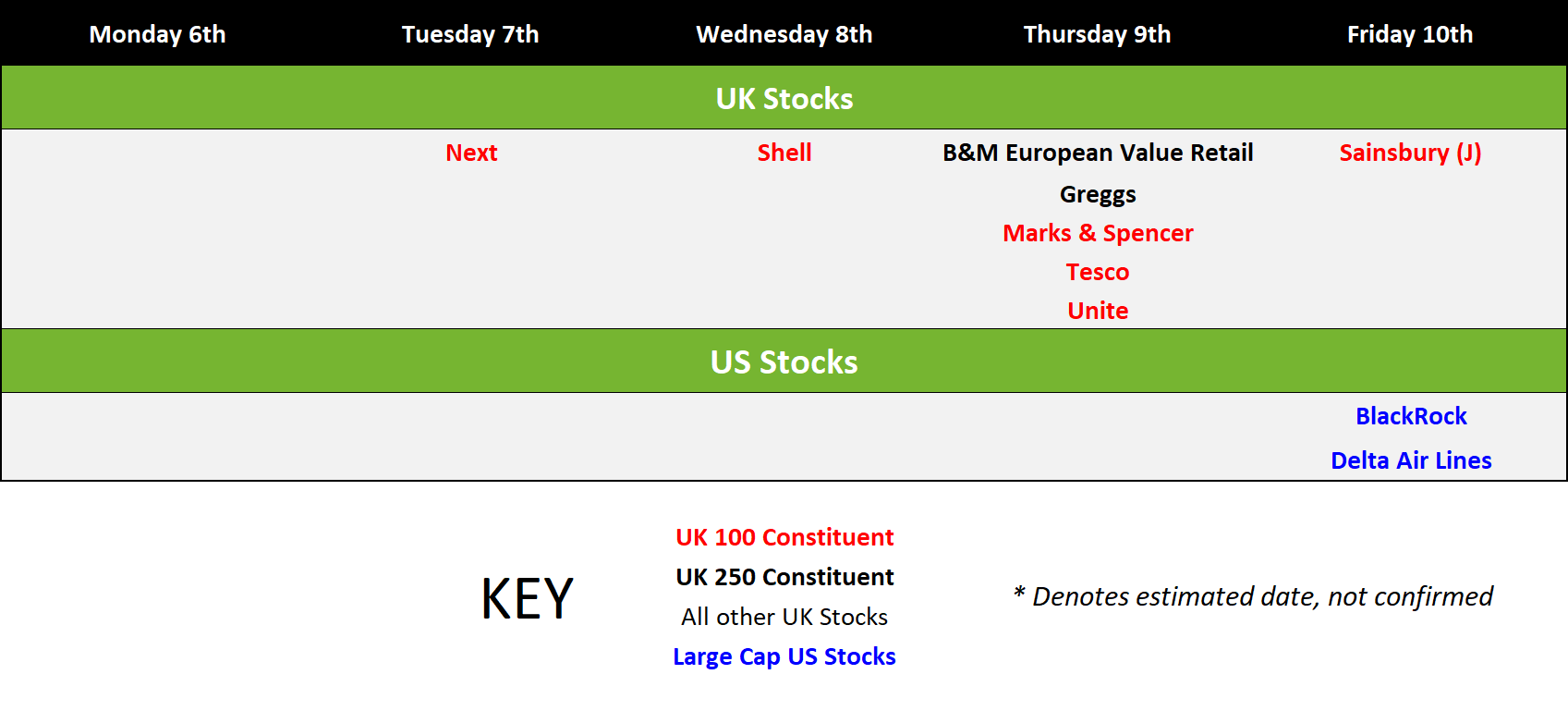Click the Wednesday 8th header
This screenshot has width=1568, height=711.
point(784,34)
